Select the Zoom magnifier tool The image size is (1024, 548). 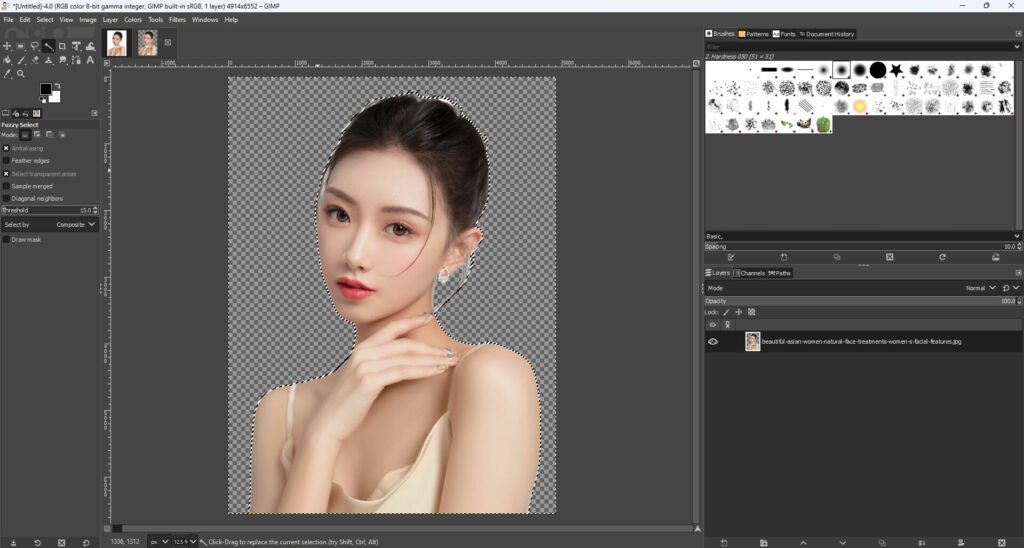click(x=20, y=74)
